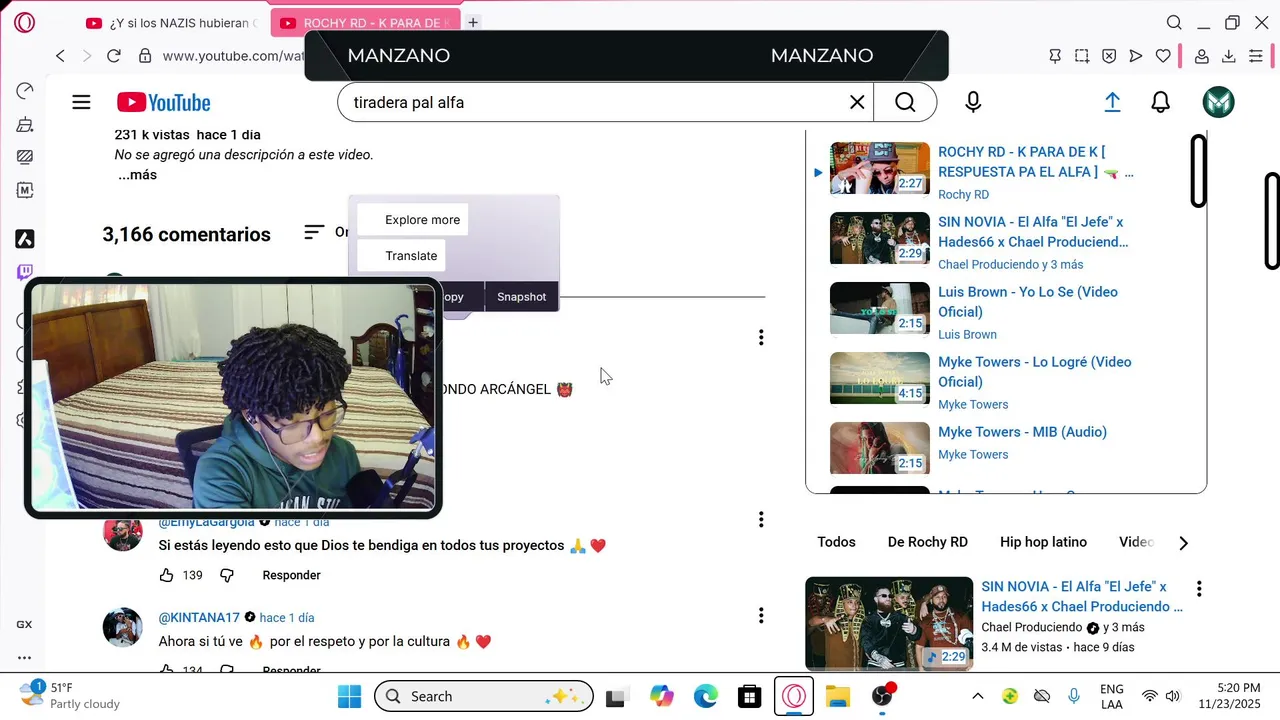The width and height of the screenshot is (1280, 720).
Task: Open SIN NOVIA playlist thumbnail 2:29
Action: pos(880,238)
